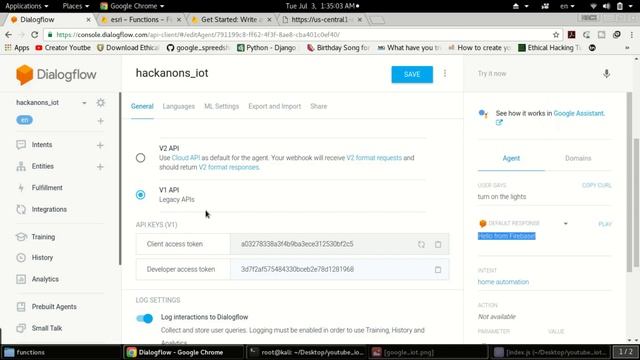This screenshot has height=360, width=640.
Task: Open the Cloud API link
Action: [x=186, y=158]
